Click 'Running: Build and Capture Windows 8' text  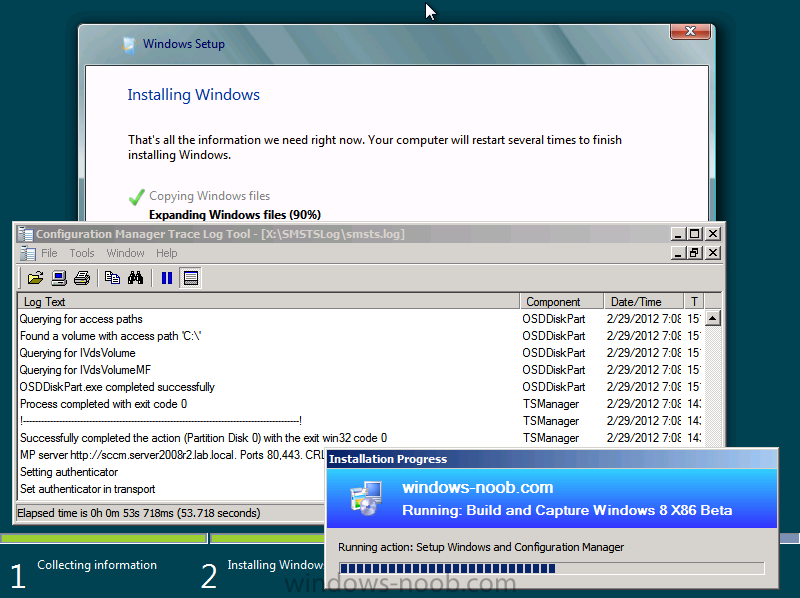pos(567,510)
